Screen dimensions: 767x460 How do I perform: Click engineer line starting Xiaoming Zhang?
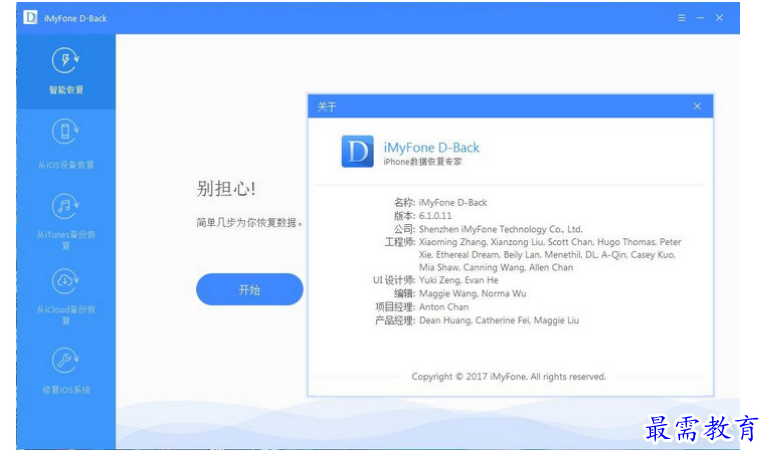coord(550,242)
